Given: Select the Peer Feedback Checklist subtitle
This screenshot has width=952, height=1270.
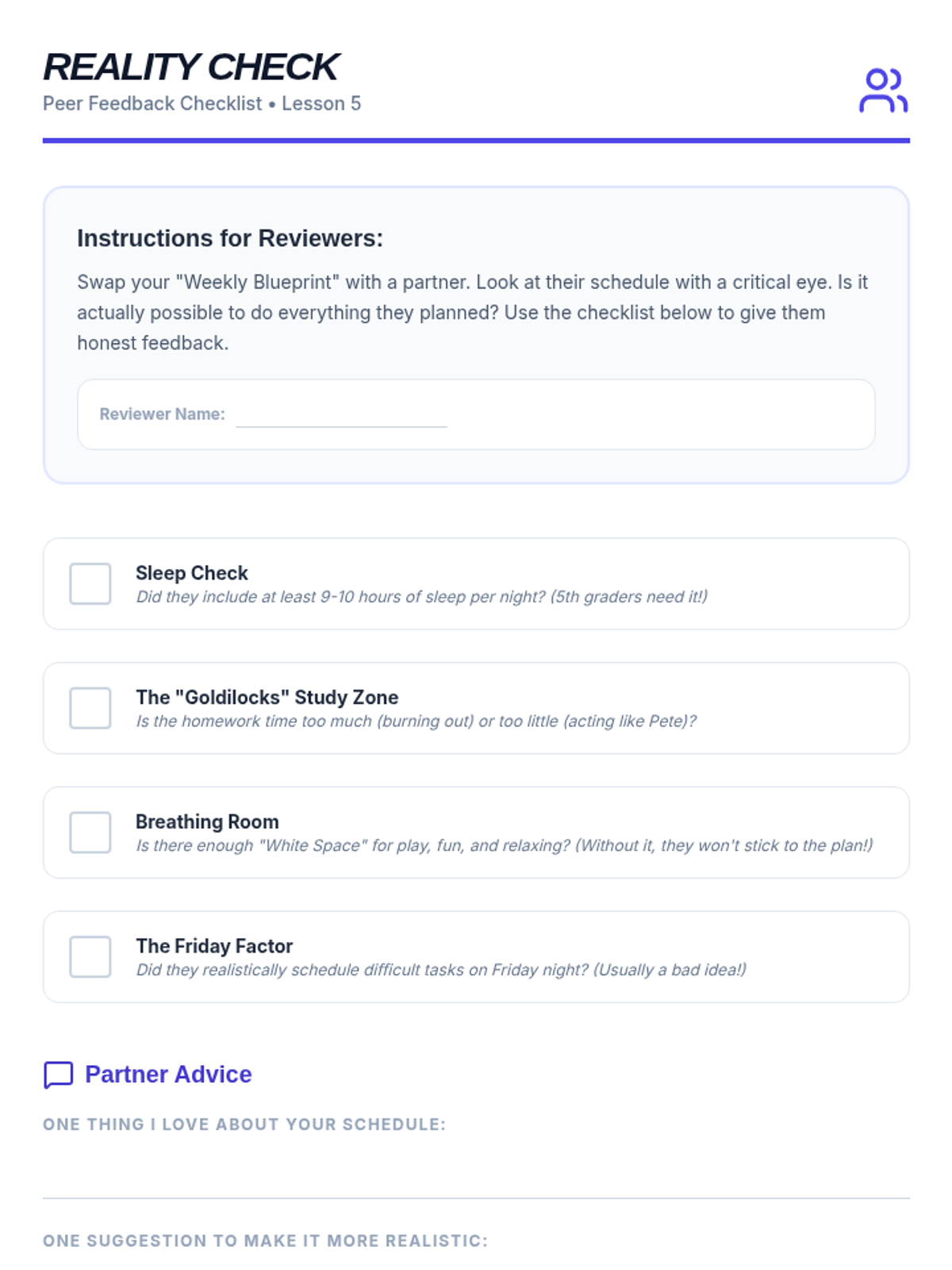Looking at the screenshot, I should point(202,104).
